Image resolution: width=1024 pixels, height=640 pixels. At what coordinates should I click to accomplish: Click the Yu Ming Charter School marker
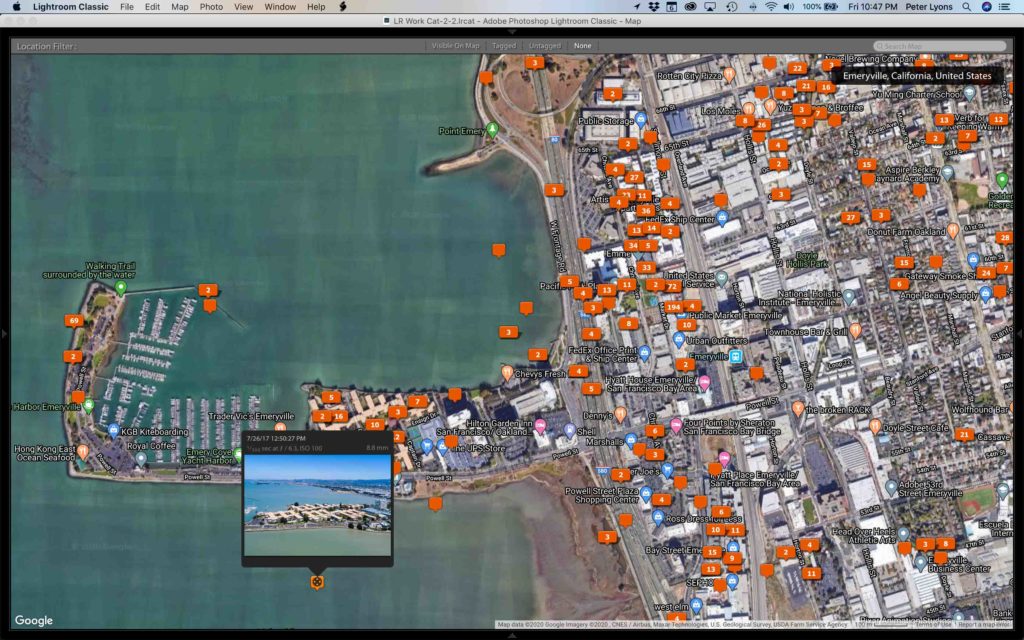click(x=970, y=93)
